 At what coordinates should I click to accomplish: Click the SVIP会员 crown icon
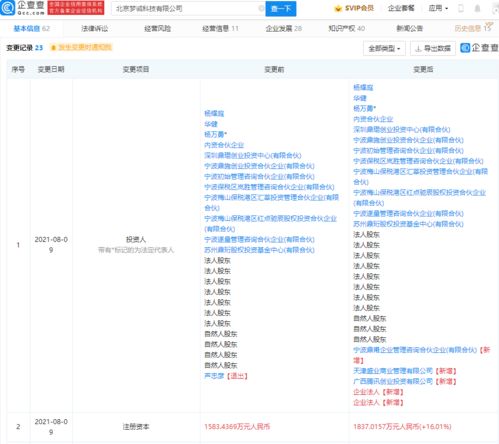click(338, 8)
